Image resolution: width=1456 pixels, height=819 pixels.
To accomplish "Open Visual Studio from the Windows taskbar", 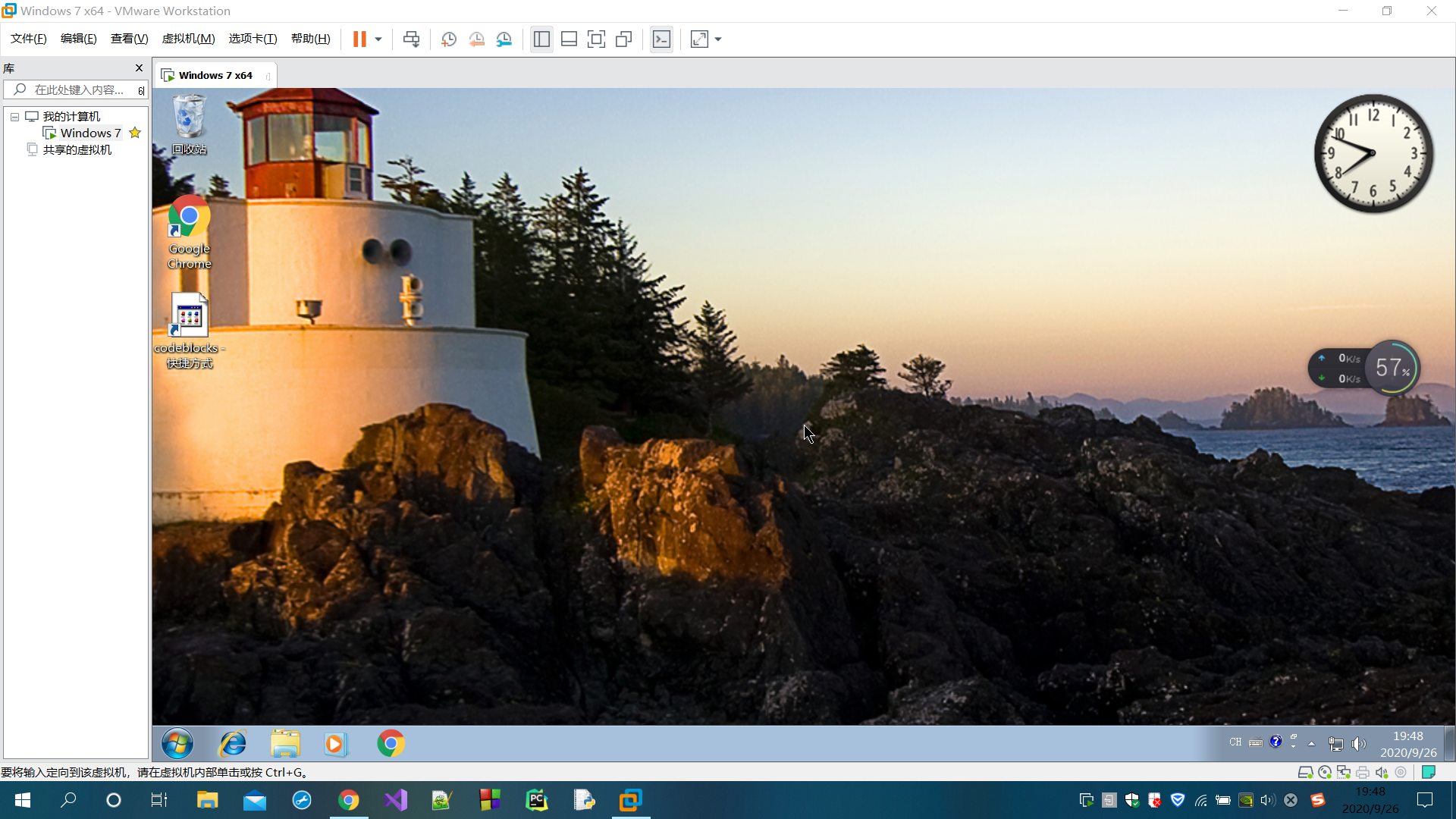I will (396, 800).
